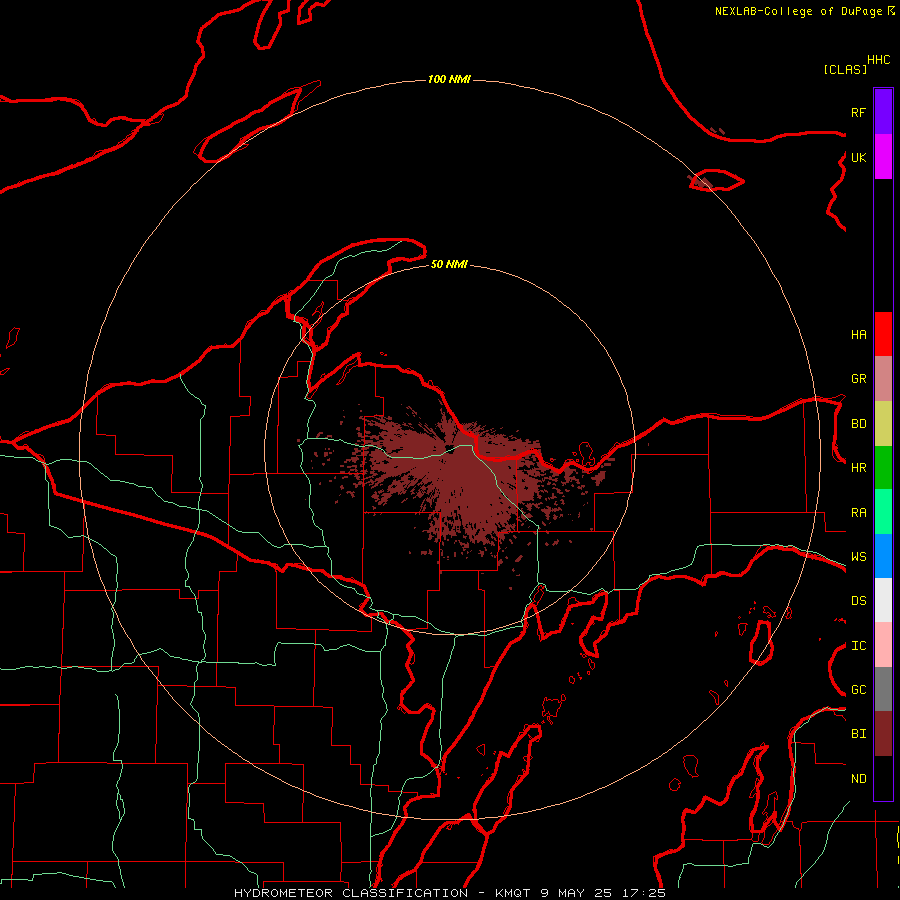Click the BI legend label
Viewport: 900px width, 900px height.
(859, 734)
